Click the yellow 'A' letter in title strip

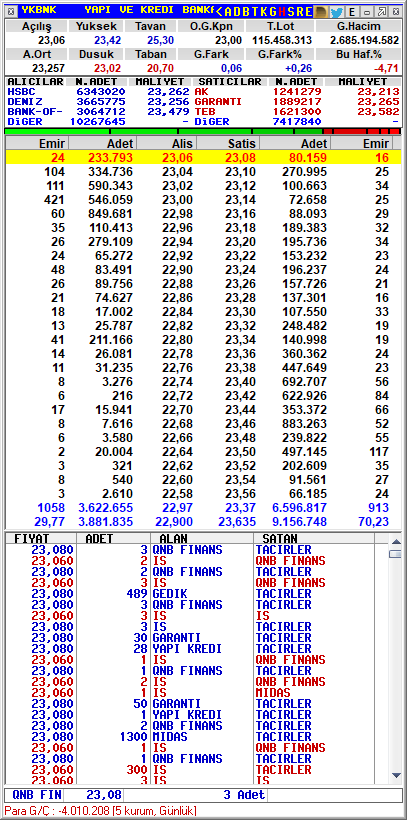[x=228, y=12]
